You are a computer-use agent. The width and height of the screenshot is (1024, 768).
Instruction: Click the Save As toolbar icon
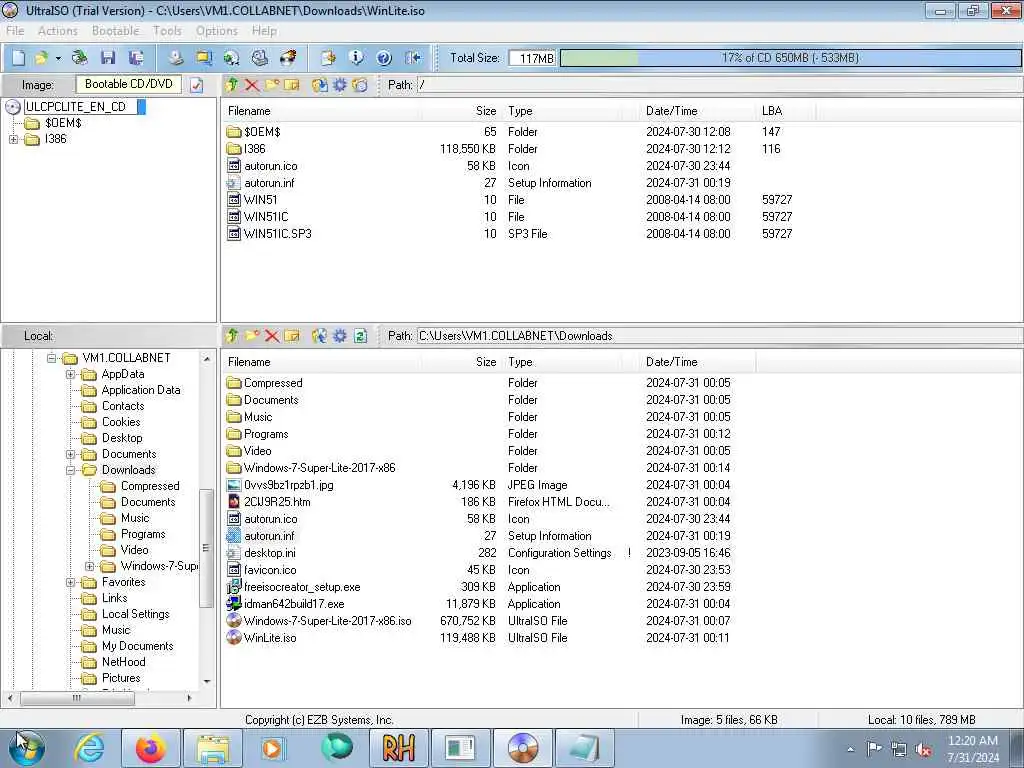coord(136,57)
